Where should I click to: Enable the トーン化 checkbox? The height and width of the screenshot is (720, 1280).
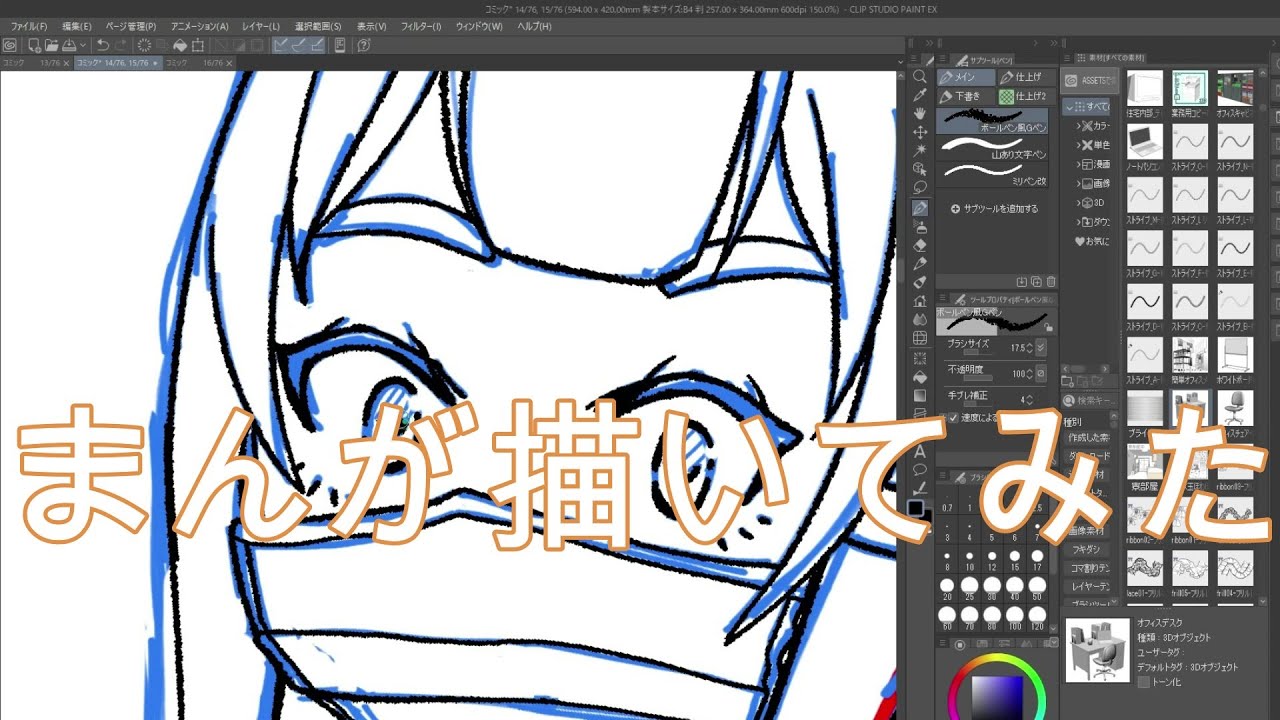pos(1144,682)
